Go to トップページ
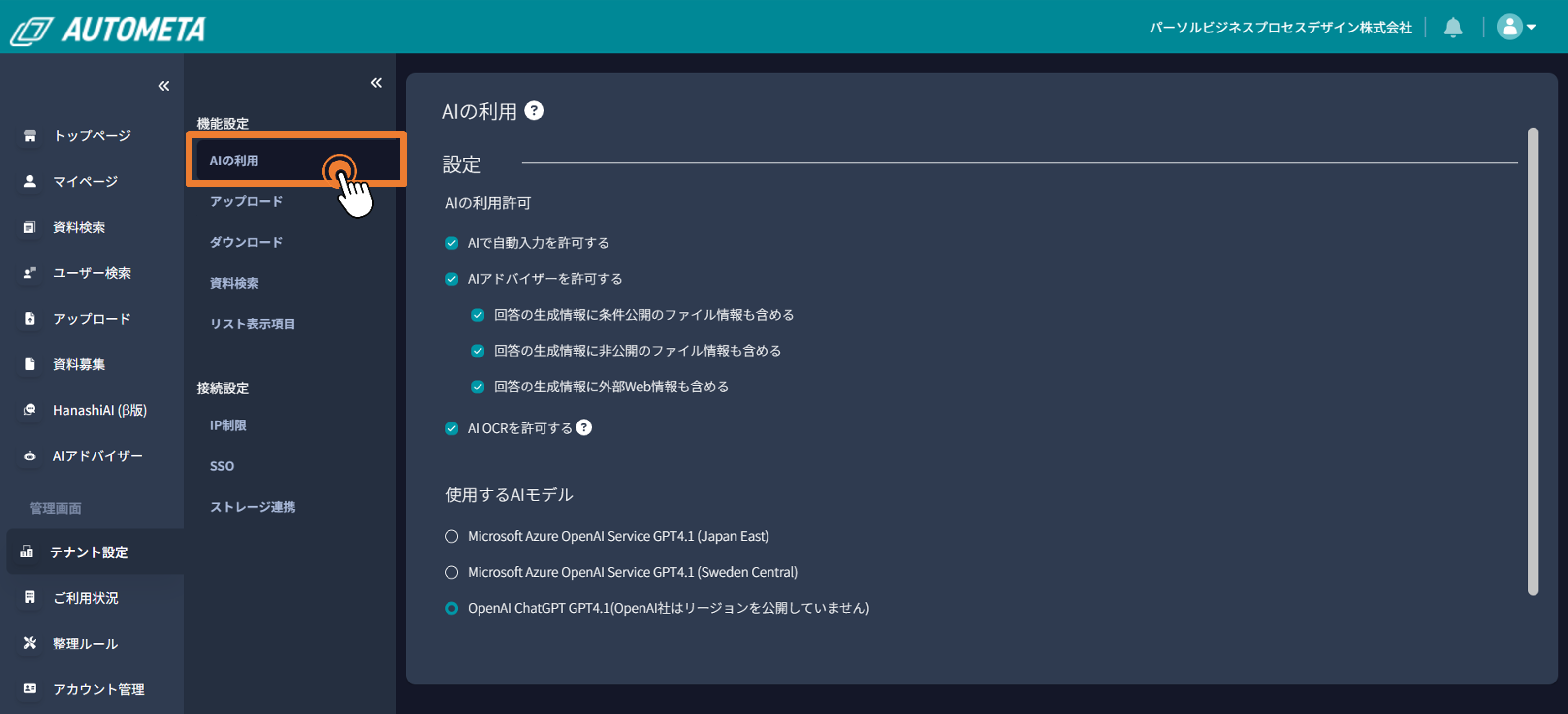Image resolution: width=1568 pixels, height=714 pixels. pos(92,136)
